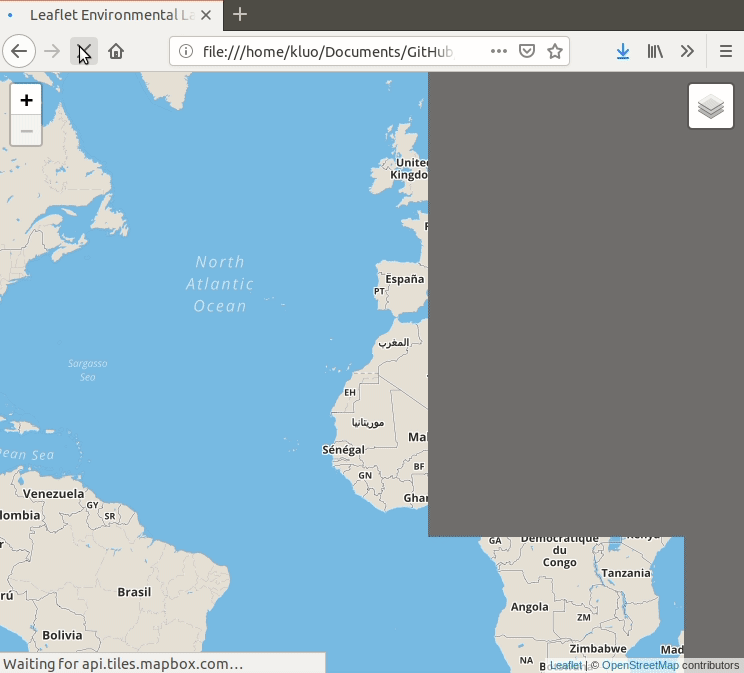Click the Sargasso Sea label
Screen dimensions: 744x673
click(x=87, y=370)
